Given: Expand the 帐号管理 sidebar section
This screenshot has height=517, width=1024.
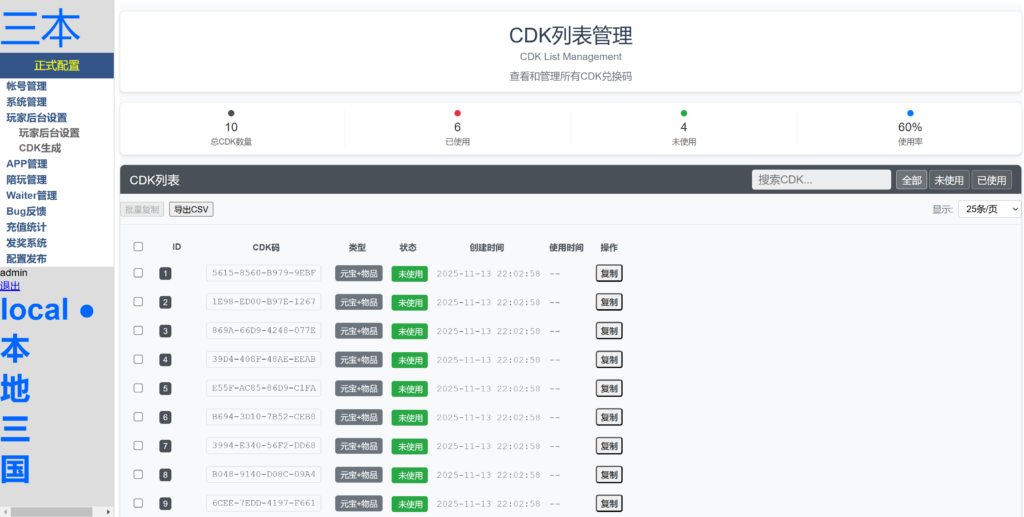Looking at the screenshot, I should [x=27, y=86].
